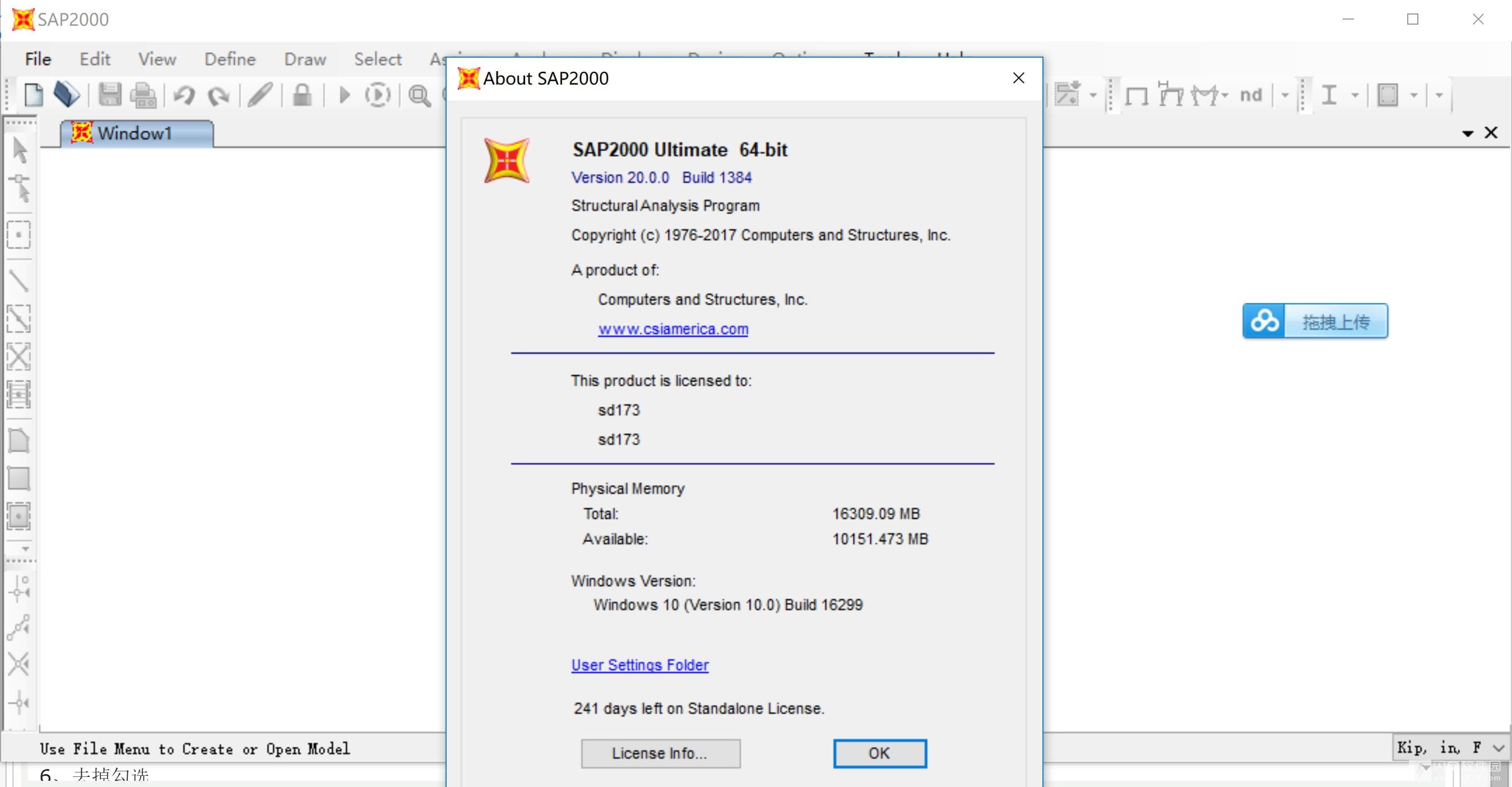Open dropdown next to I-beam design icon

[1355, 95]
